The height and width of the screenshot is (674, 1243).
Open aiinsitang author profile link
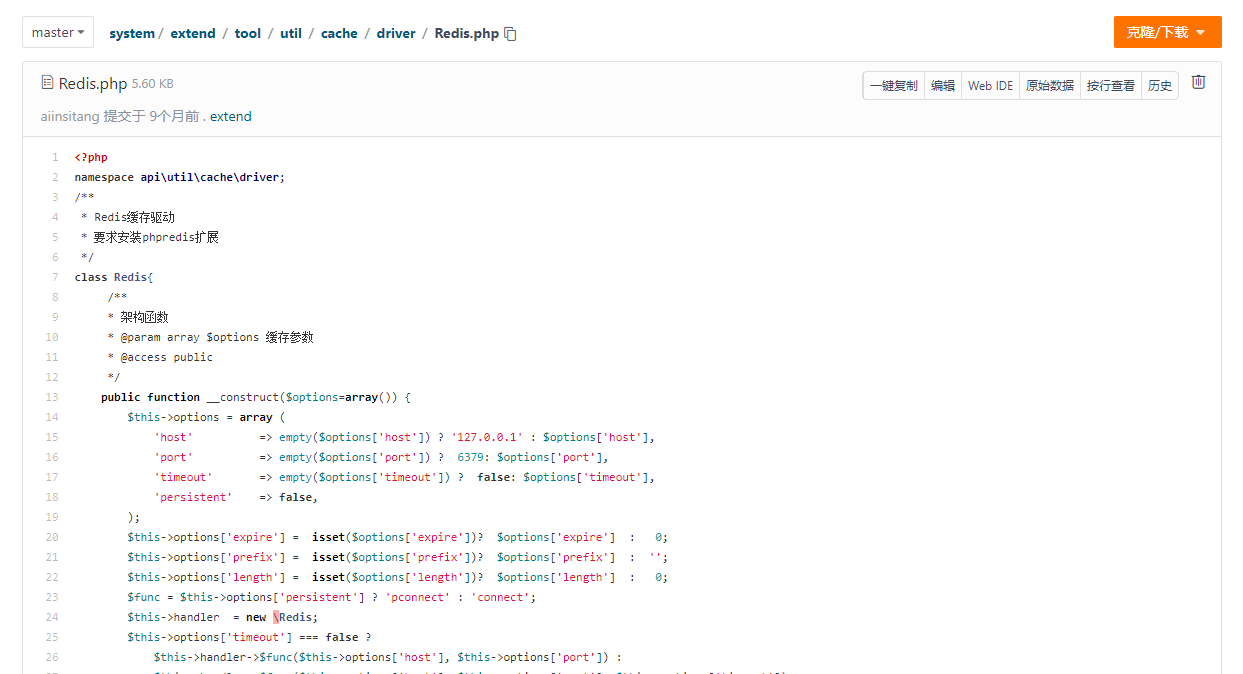(x=70, y=116)
